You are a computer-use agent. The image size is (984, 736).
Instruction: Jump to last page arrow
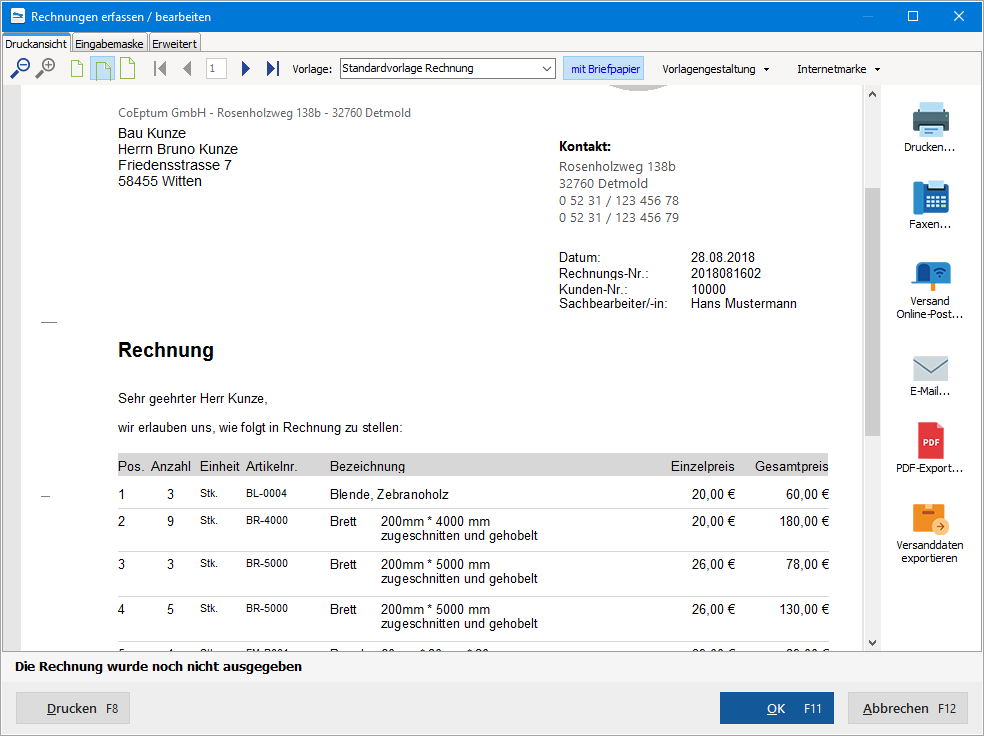click(x=272, y=68)
